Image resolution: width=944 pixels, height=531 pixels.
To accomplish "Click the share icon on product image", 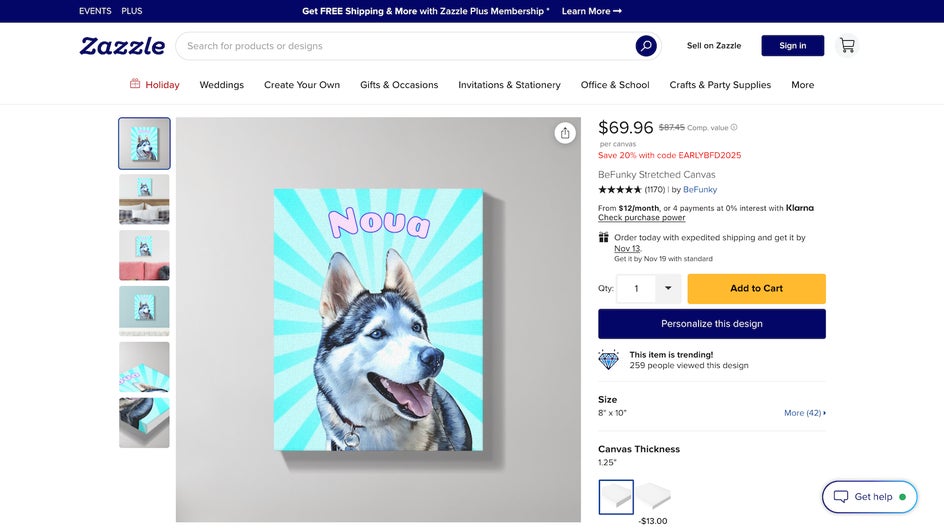I will (565, 133).
